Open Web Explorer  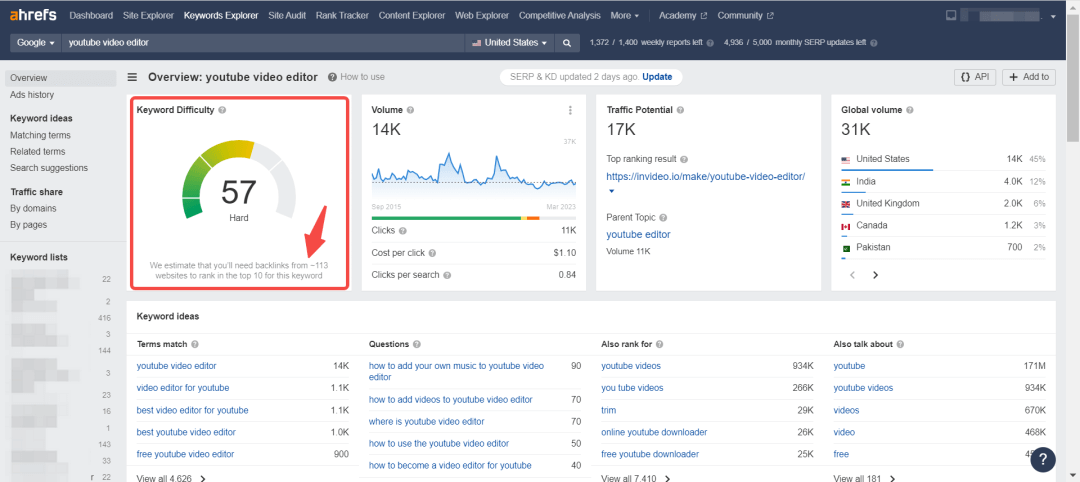point(482,15)
